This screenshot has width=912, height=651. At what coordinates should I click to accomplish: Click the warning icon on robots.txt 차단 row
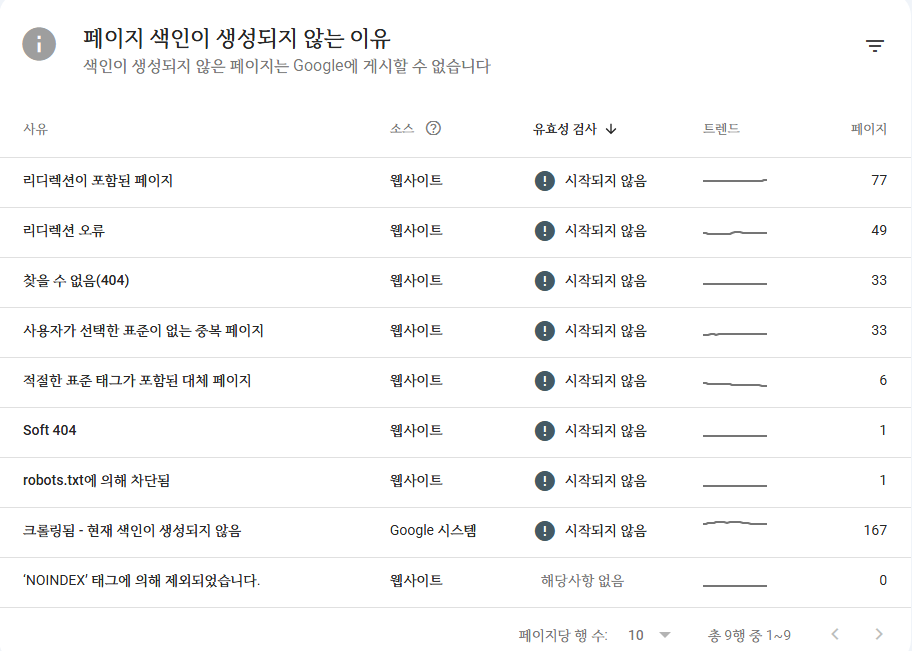tap(542, 481)
